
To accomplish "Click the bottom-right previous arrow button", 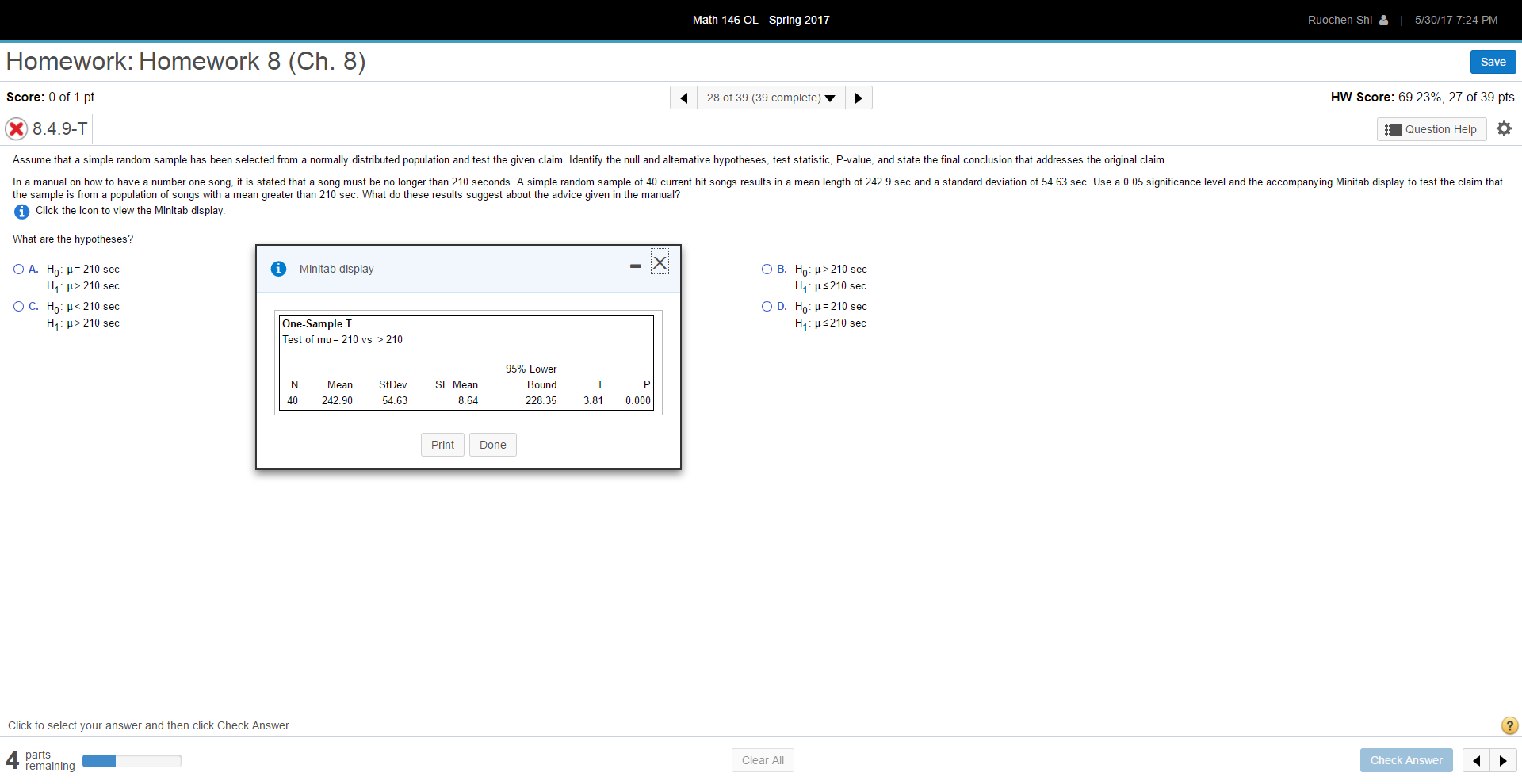I will (x=1476, y=760).
